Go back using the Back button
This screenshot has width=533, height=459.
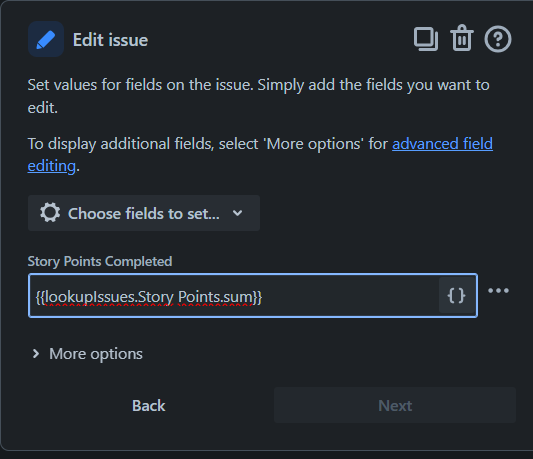pos(149,405)
